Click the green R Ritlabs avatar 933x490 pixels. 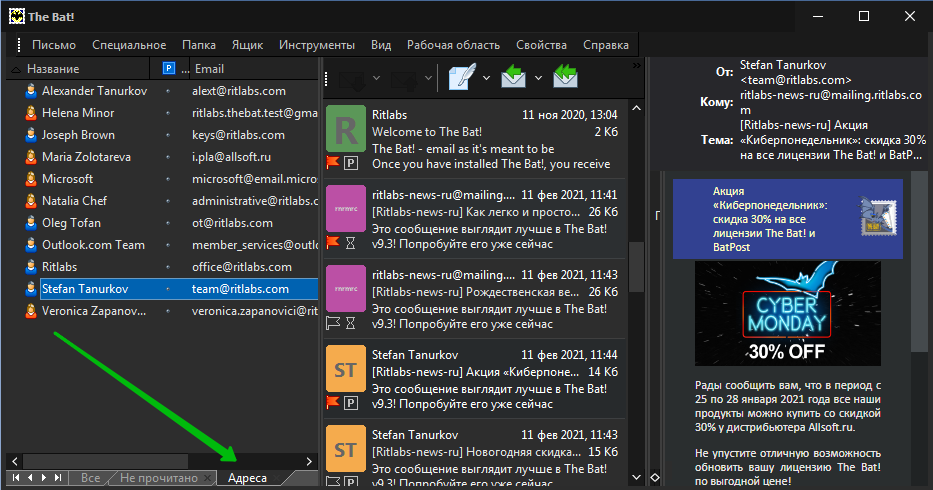coord(346,130)
